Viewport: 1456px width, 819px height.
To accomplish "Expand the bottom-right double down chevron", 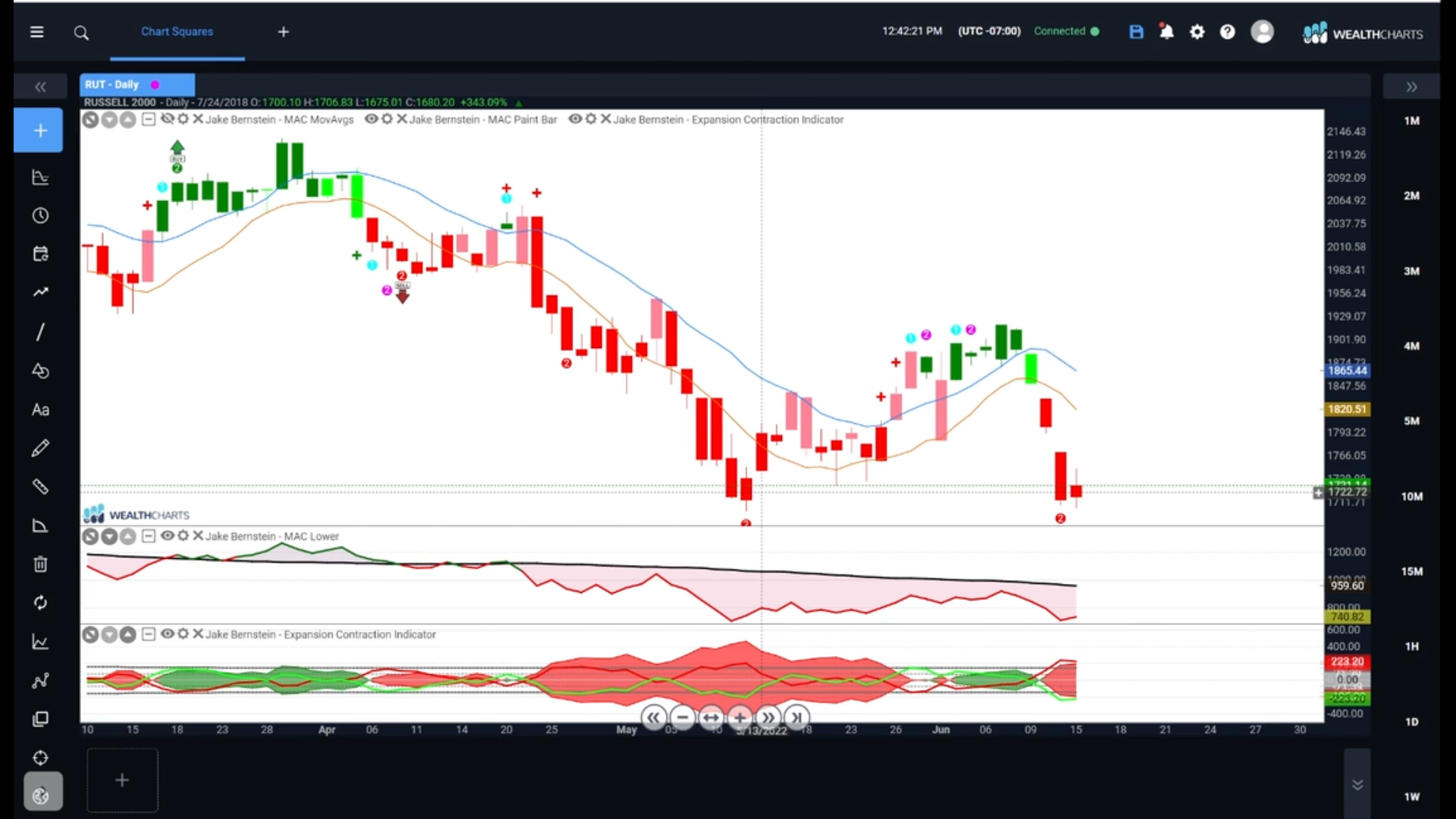I will (1357, 784).
